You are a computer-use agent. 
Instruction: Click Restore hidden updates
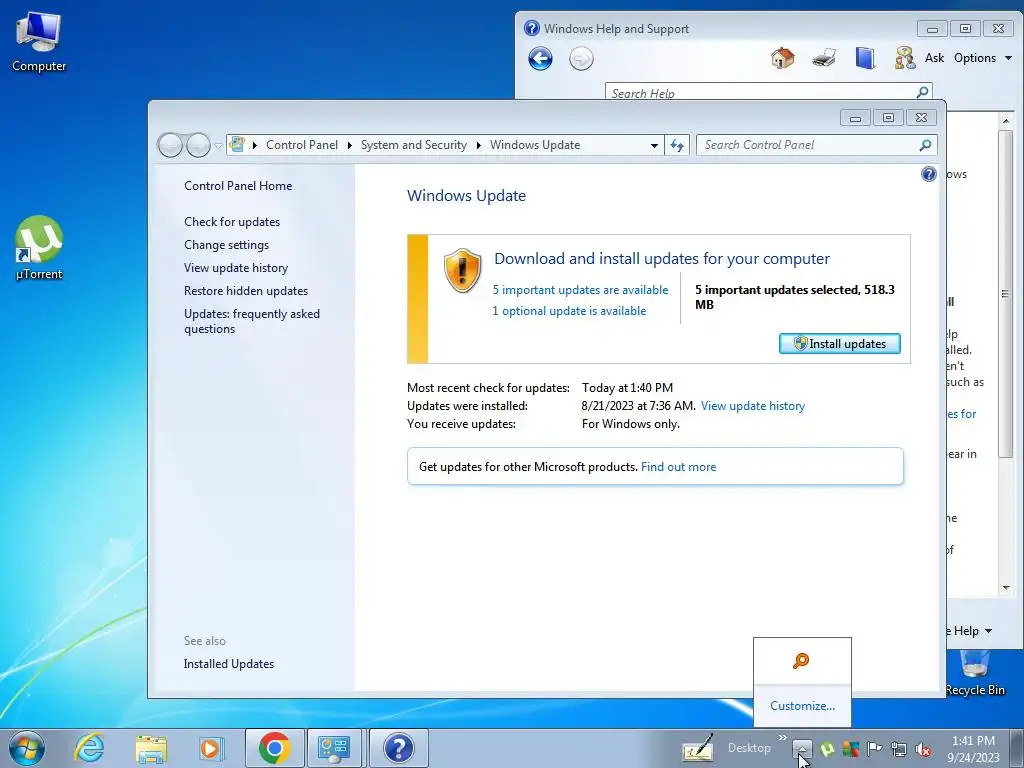coord(246,291)
